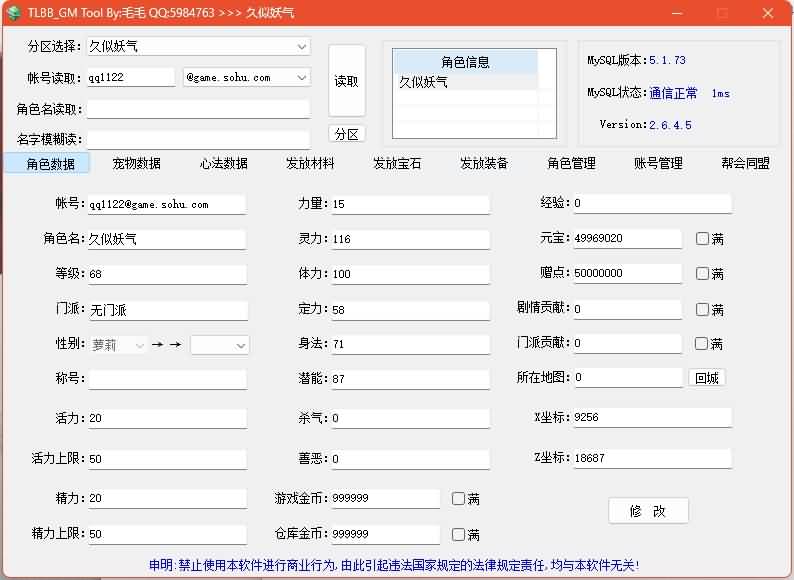Image resolution: width=794 pixels, height=580 pixels.
Task: Click the TLBB_GM Tool app icon
Action: click(x=14, y=12)
